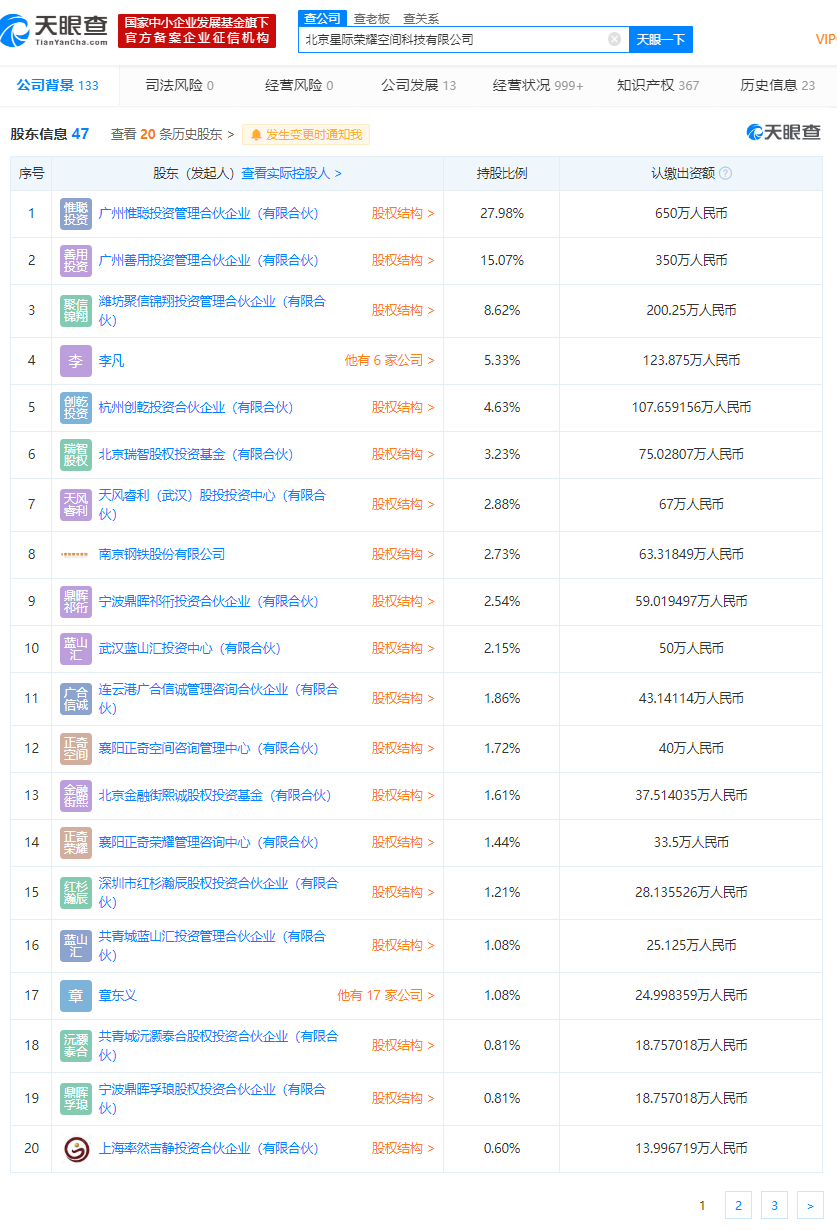Screen dimensions: 837x1230
Task: Go to page 3 of shareholders
Action: 774,1205
